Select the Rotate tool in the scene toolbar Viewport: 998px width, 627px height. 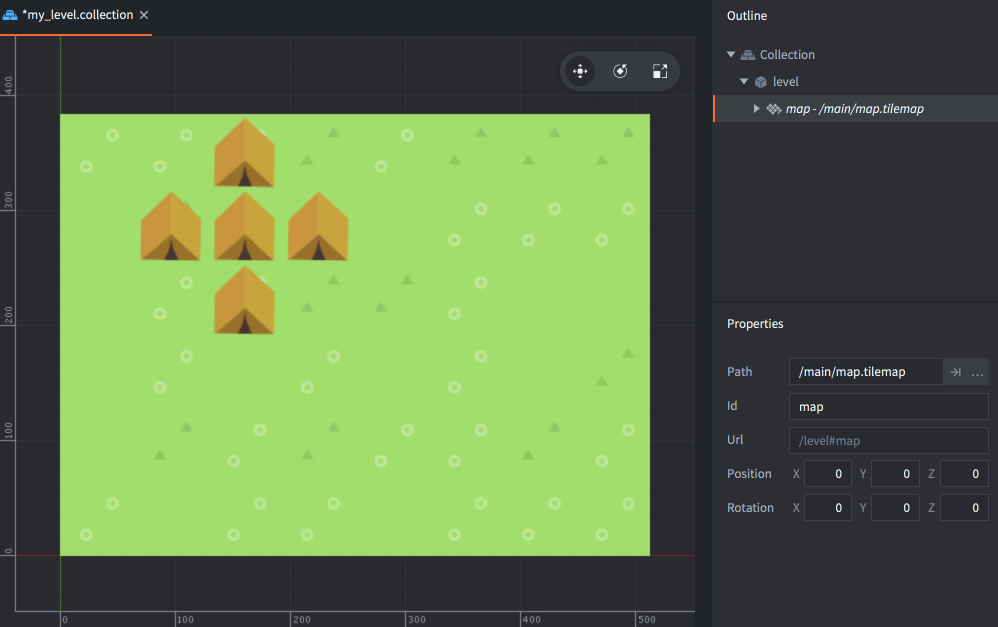(620, 71)
